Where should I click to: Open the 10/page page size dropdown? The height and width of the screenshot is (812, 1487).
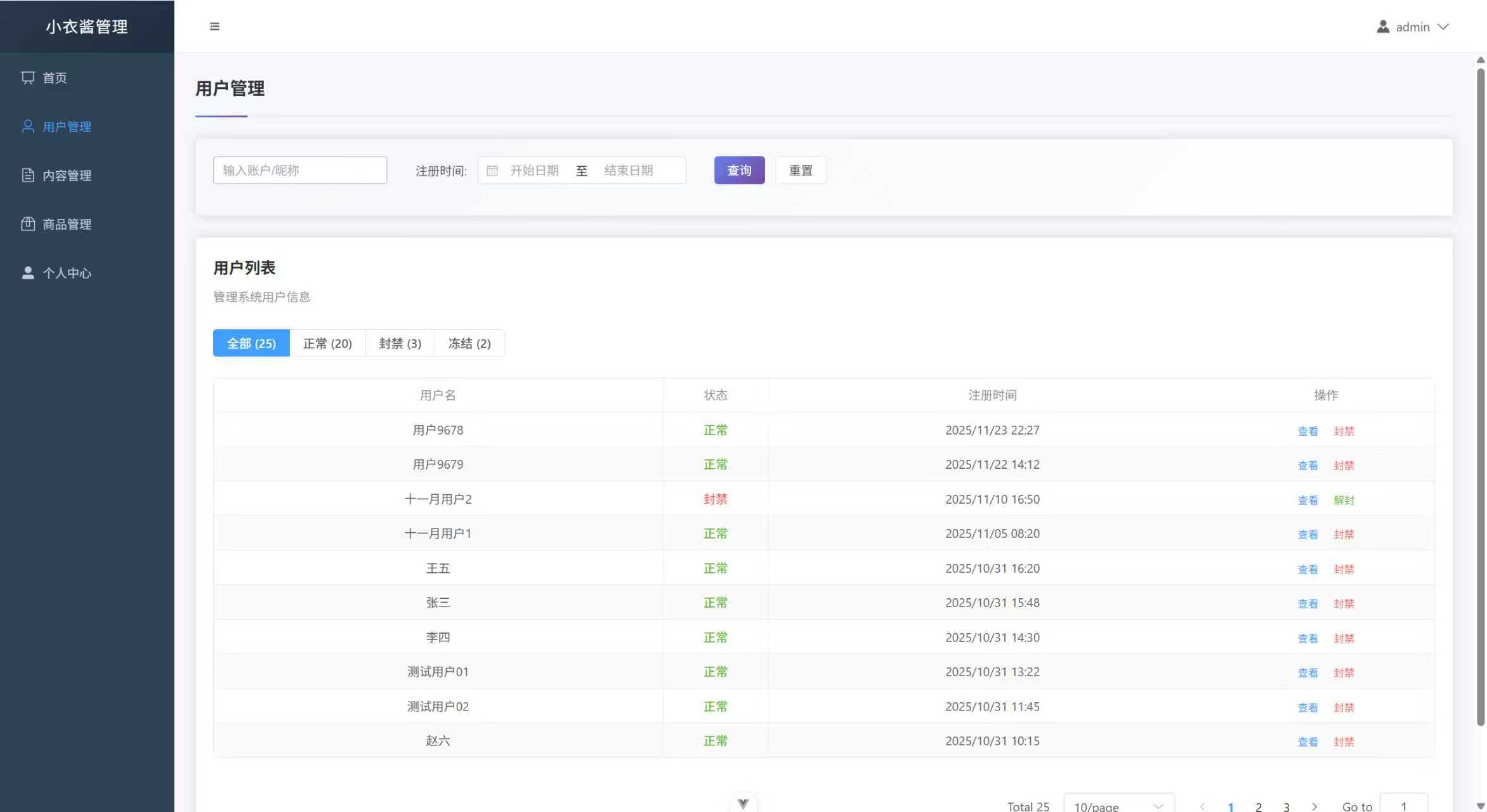pyautogui.click(x=1118, y=806)
